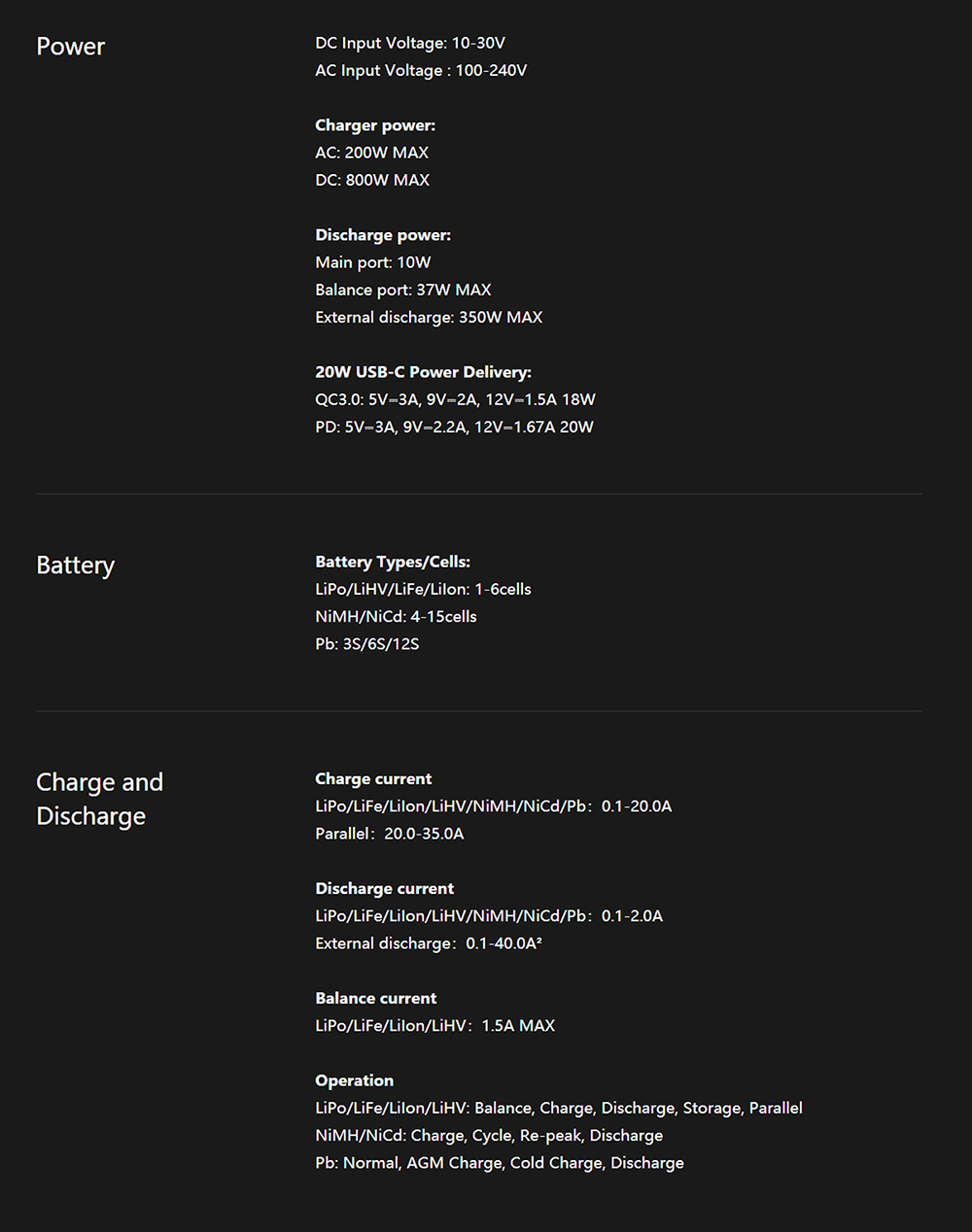Click the Operation subheading

pos(354,1080)
